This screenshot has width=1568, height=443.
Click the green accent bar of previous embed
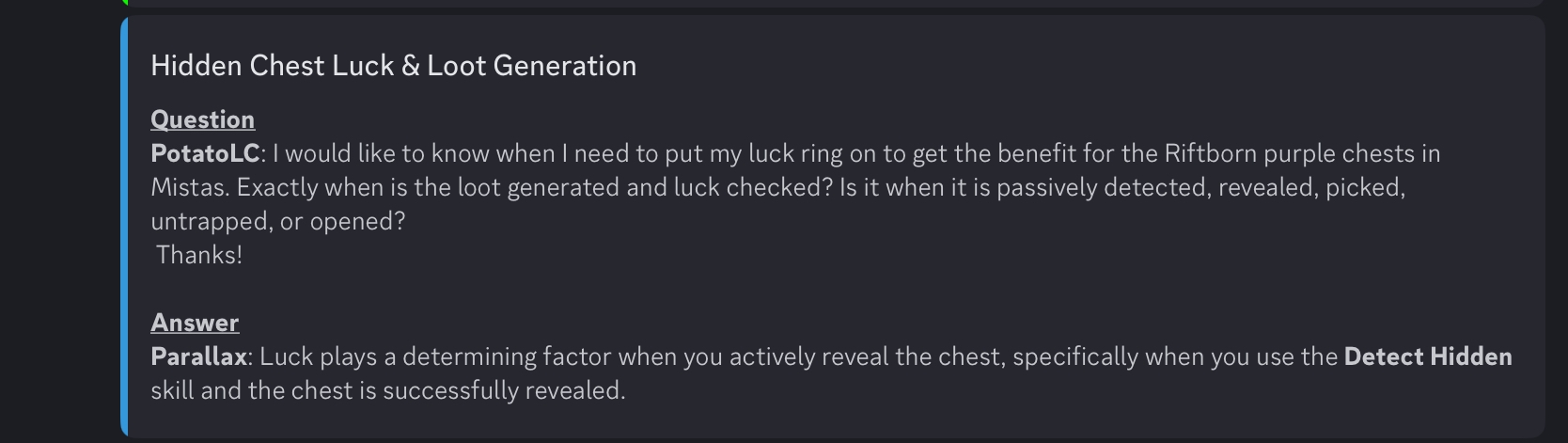click(x=124, y=3)
